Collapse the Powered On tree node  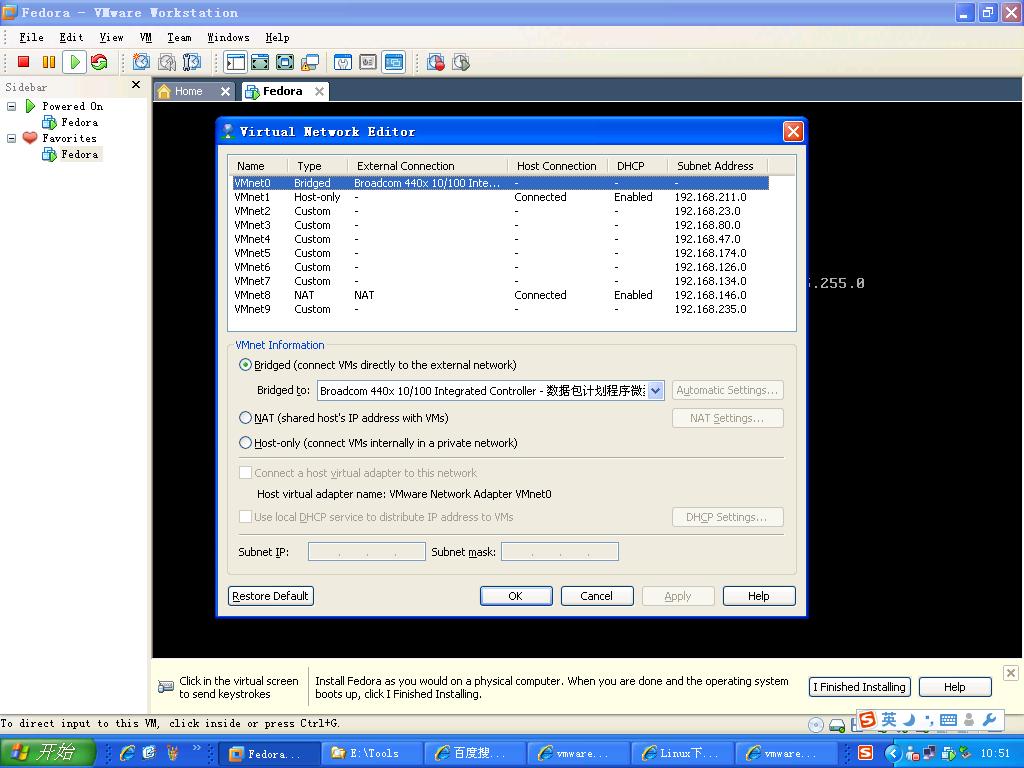pyautogui.click(x=11, y=106)
